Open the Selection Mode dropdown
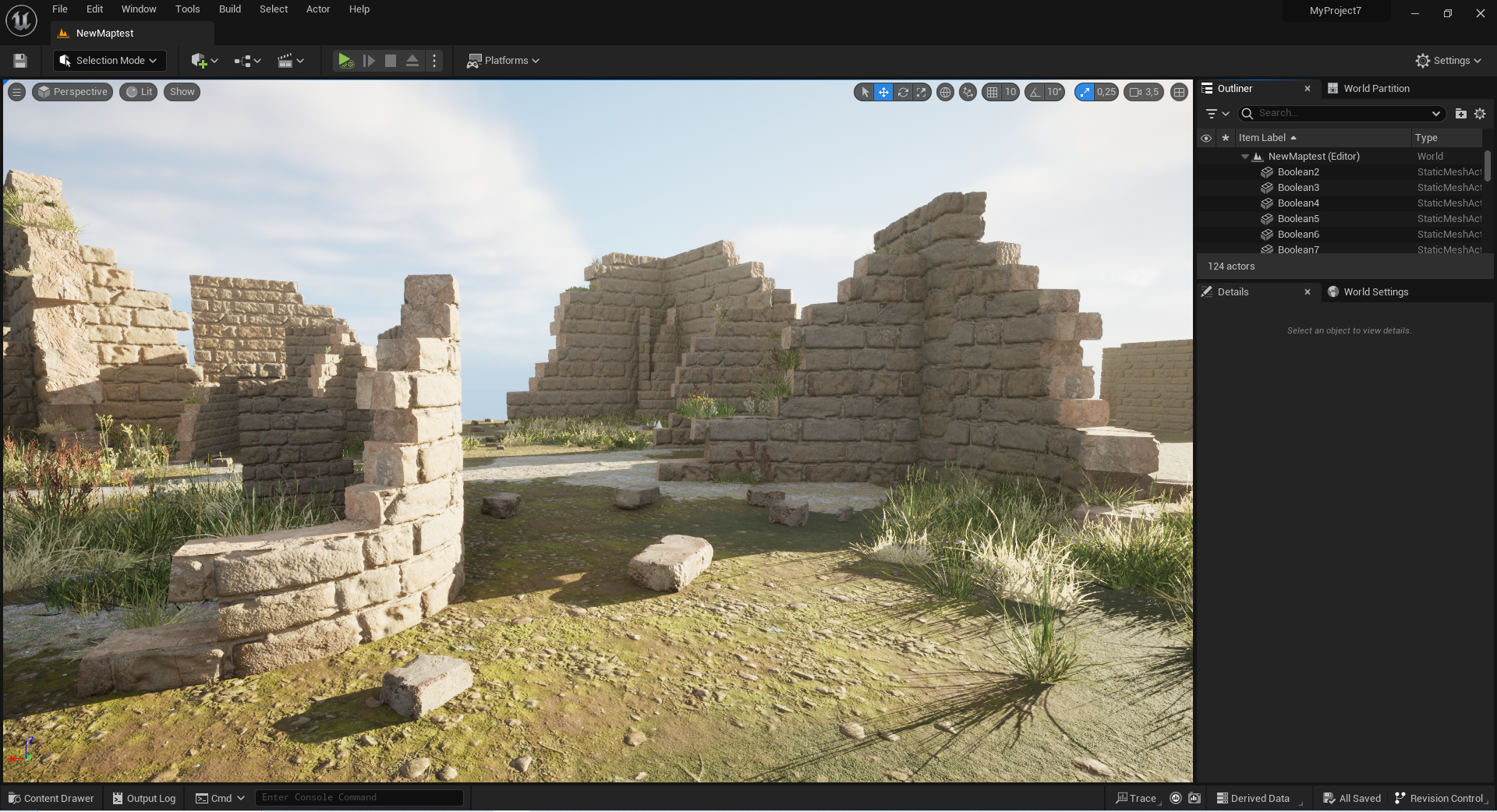The image size is (1497, 812). (x=109, y=61)
